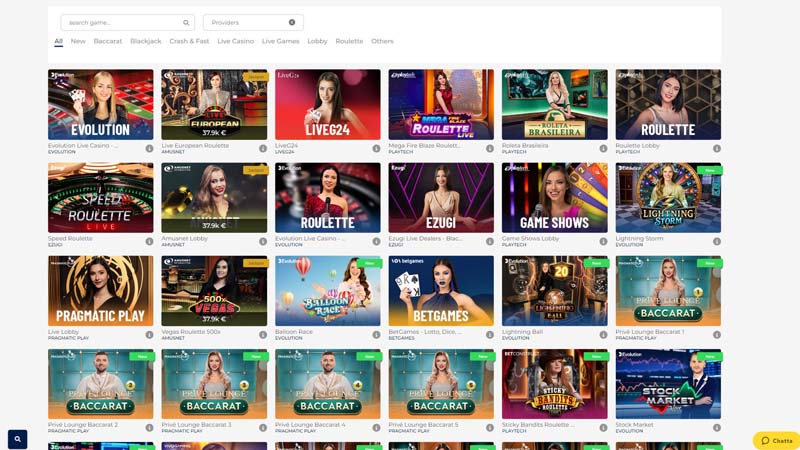Viewport: 800px width, 450px height.
Task: Show info for Lightning Ball
Action: click(603, 335)
